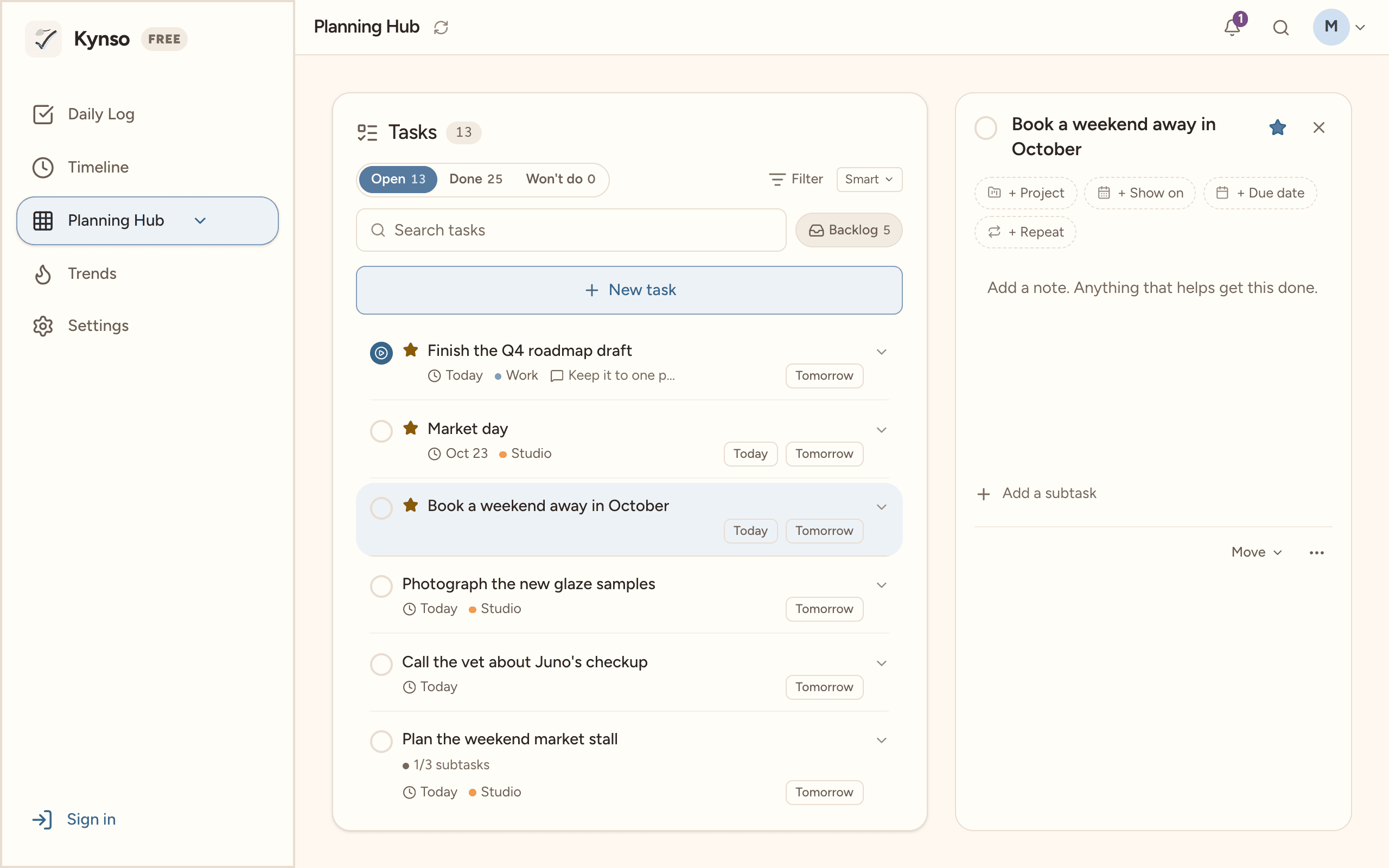This screenshot has width=1389, height=868.
Task: Open the Smart sort dropdown
Action: (869, 179)
